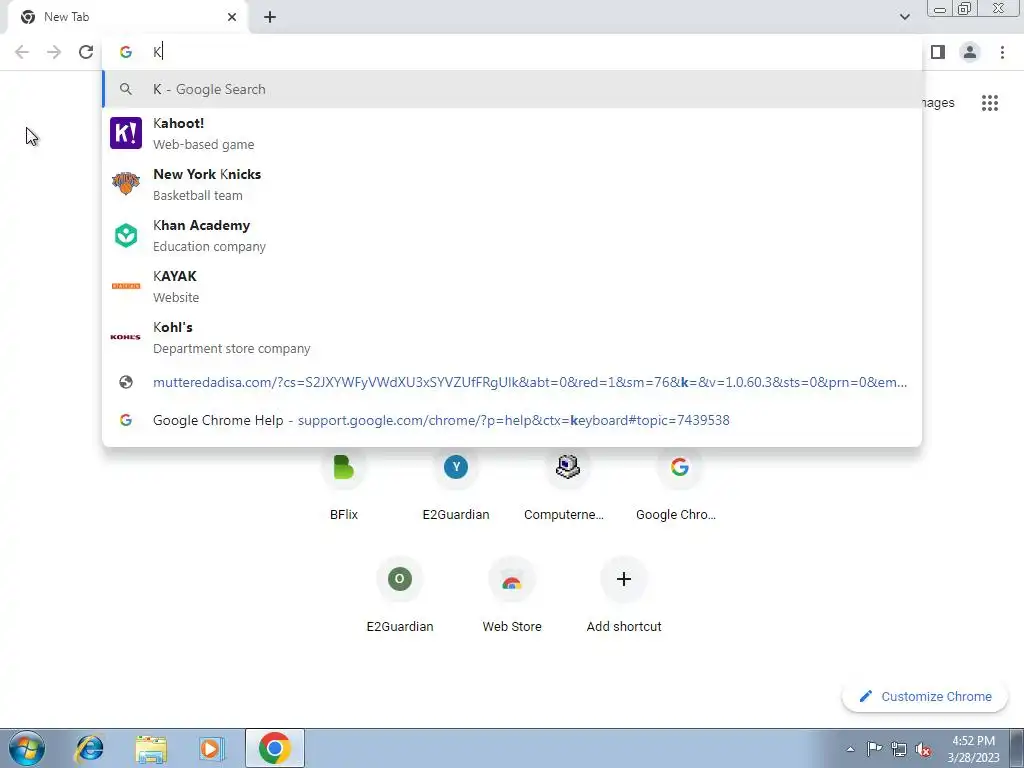Viewport: 1024px width, 768px height.
Task: Click the partially hidden Images link
Action: [938, 103]
